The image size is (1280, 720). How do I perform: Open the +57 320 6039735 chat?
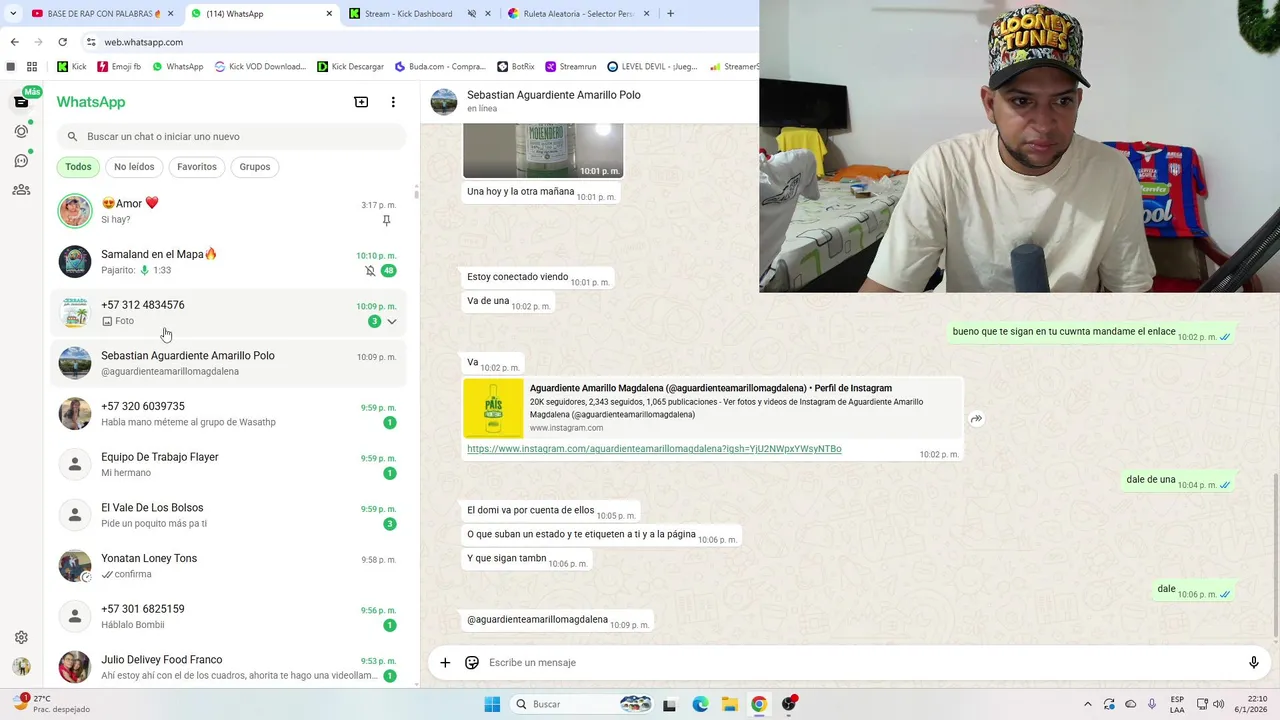coord(228,414)
